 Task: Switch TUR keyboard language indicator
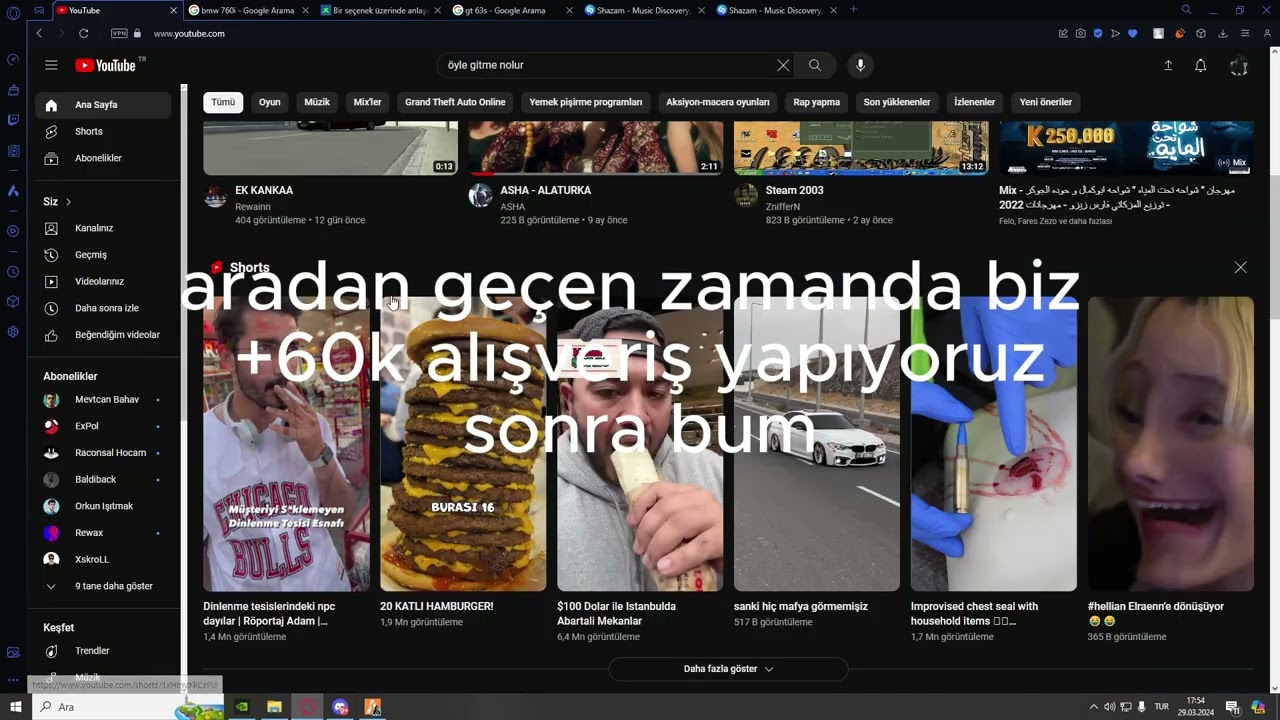[1162, 707]
